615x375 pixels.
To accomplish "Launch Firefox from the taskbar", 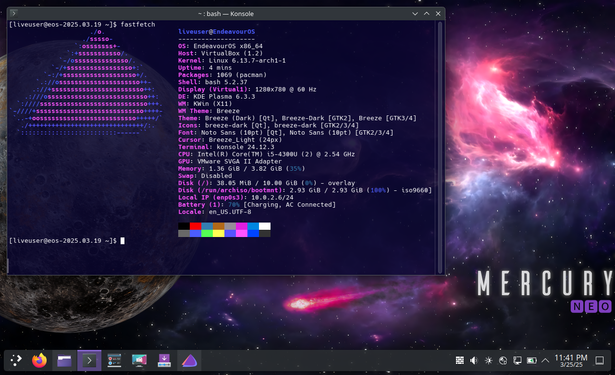I will click(39, 360).
